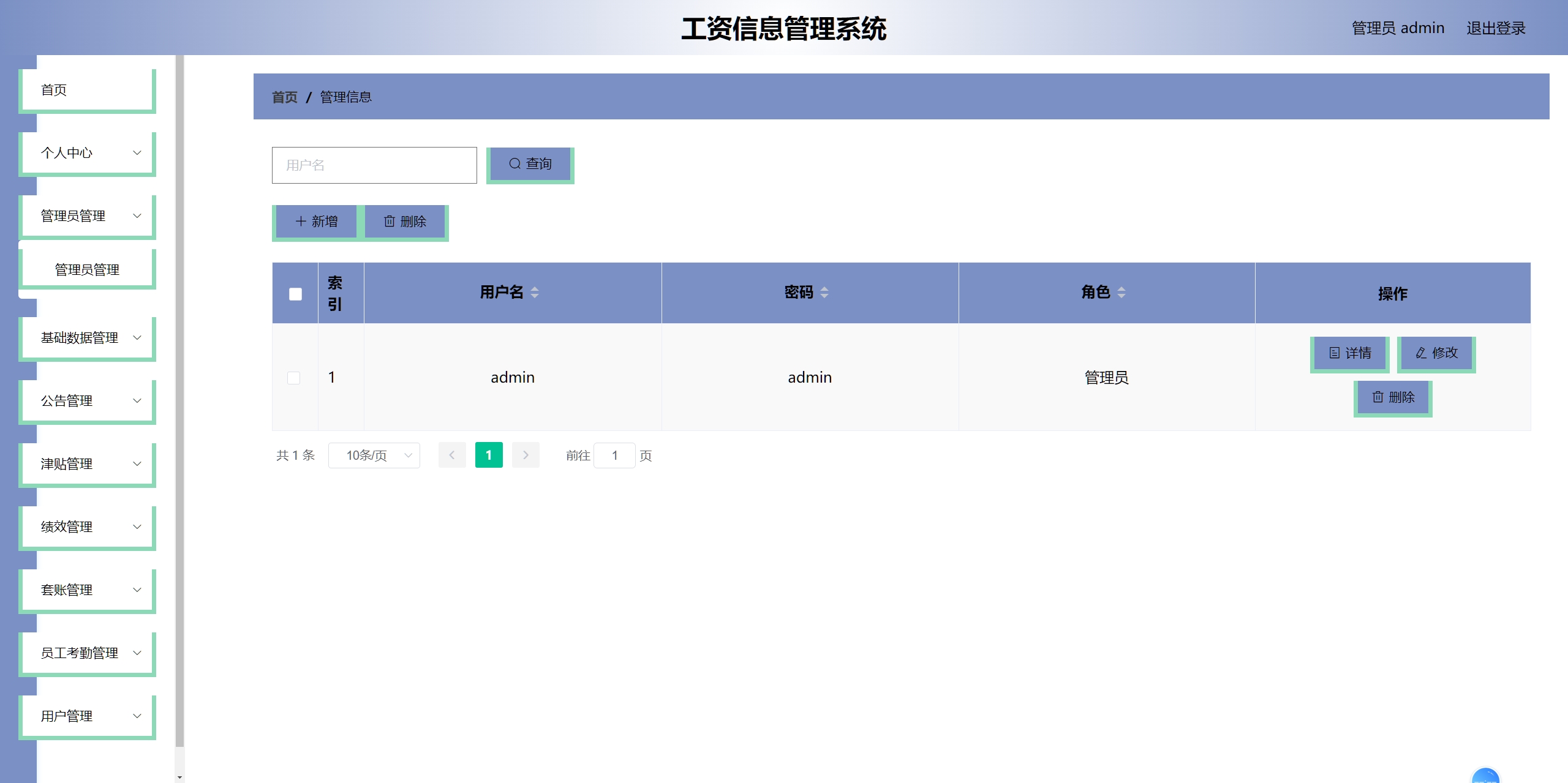The width and height of the screenshot is (1568, 783).
Task: Expand the 套账管理 sidebar menu
Action: 87,591
